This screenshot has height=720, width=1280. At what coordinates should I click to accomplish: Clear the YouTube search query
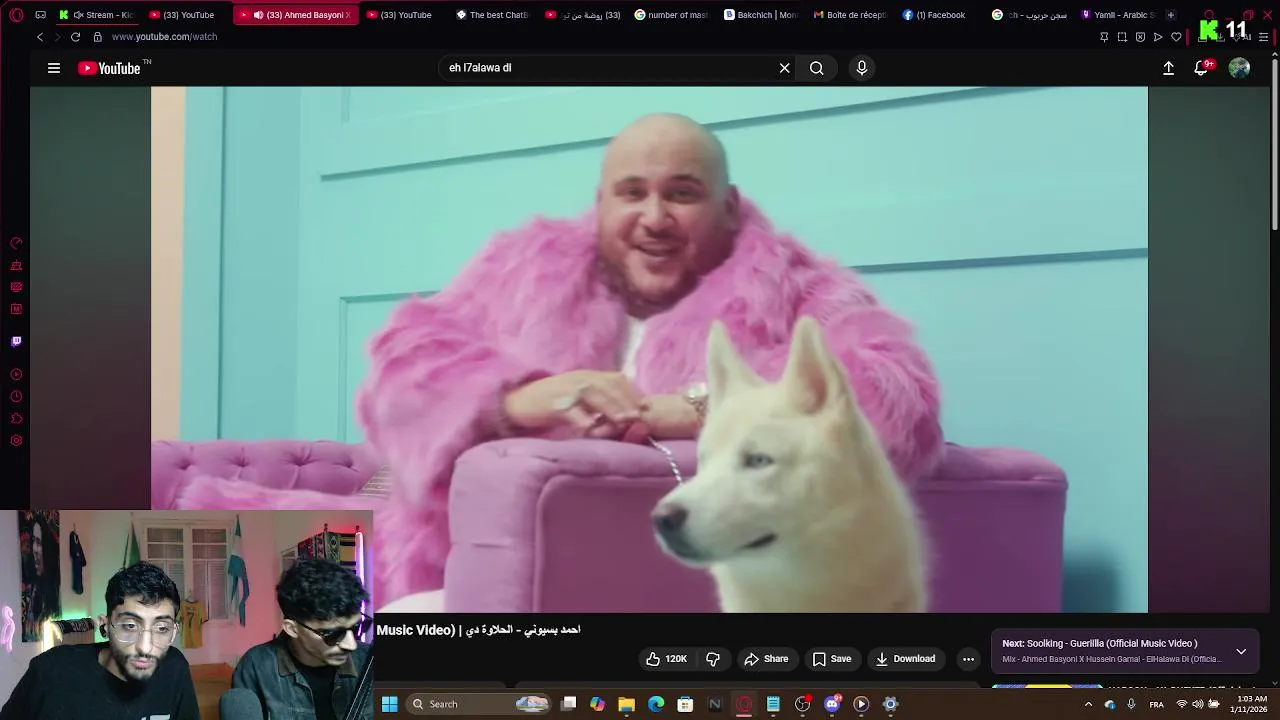785,68
